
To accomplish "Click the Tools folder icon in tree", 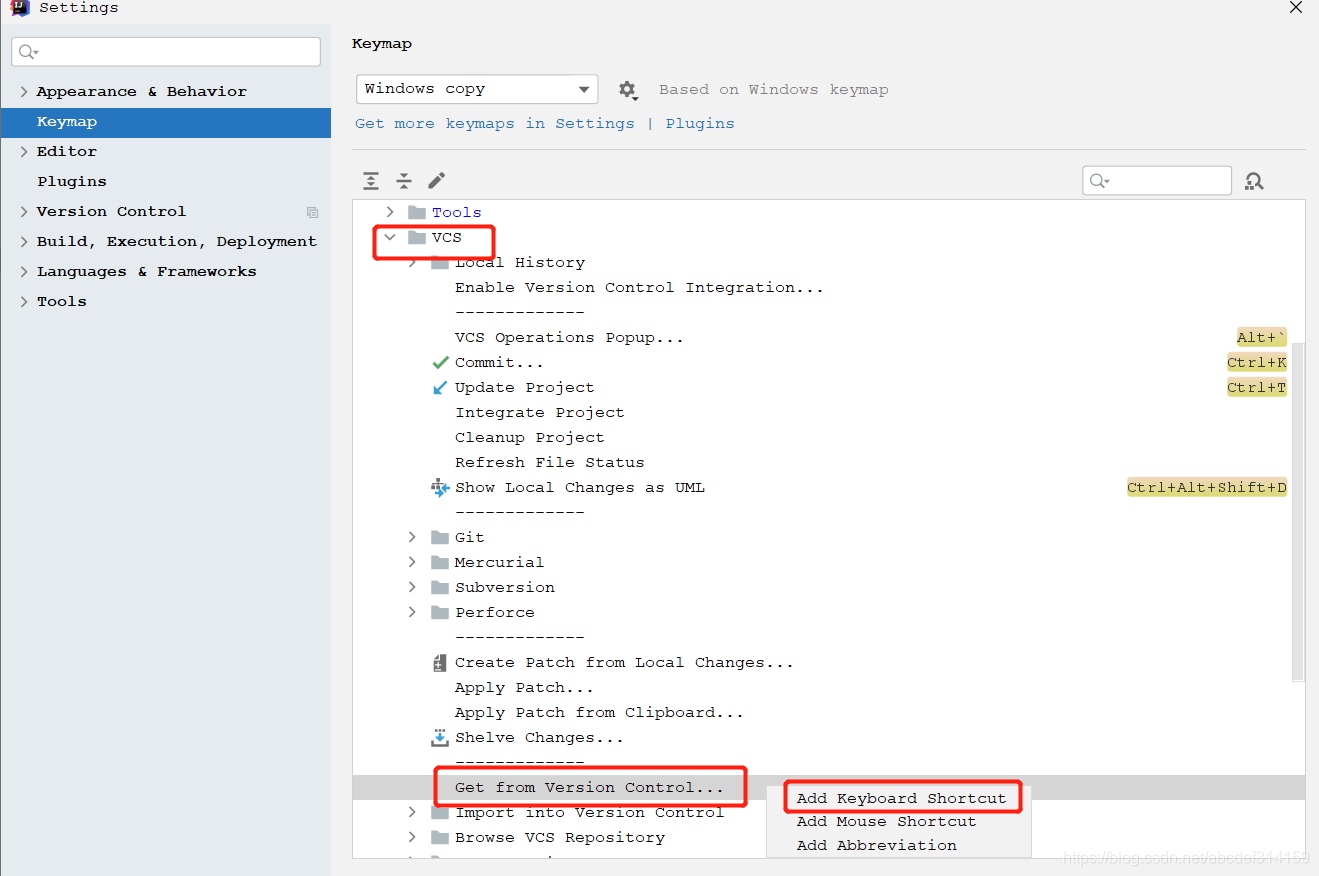I will point(417,212).
